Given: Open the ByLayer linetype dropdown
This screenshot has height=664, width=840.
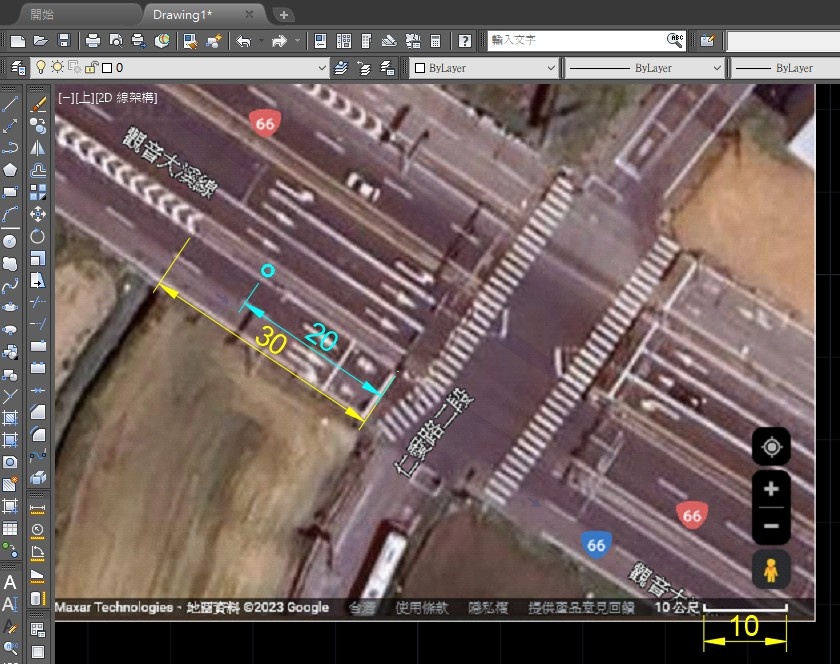Looking at the screenshot, I should click(716, 68).
